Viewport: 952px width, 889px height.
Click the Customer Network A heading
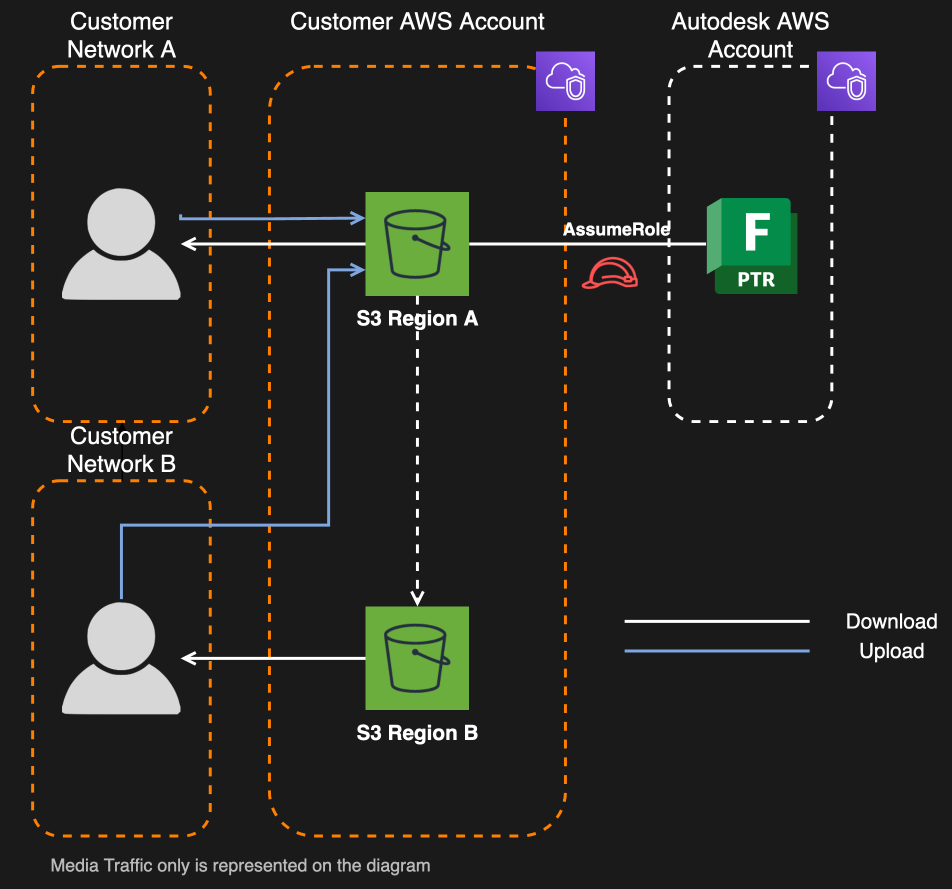click(120, 34)
